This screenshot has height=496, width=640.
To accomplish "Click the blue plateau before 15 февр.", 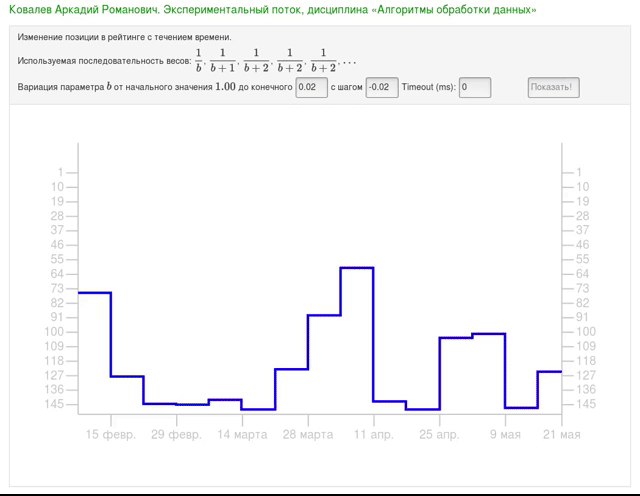I will pos(94,293).
